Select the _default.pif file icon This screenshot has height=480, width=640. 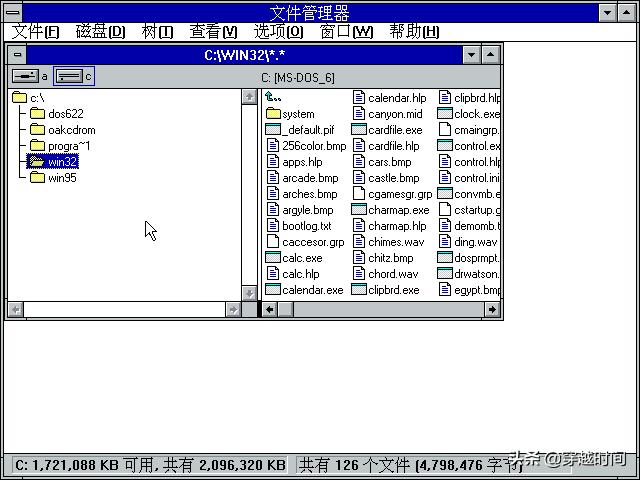point(273,130)
